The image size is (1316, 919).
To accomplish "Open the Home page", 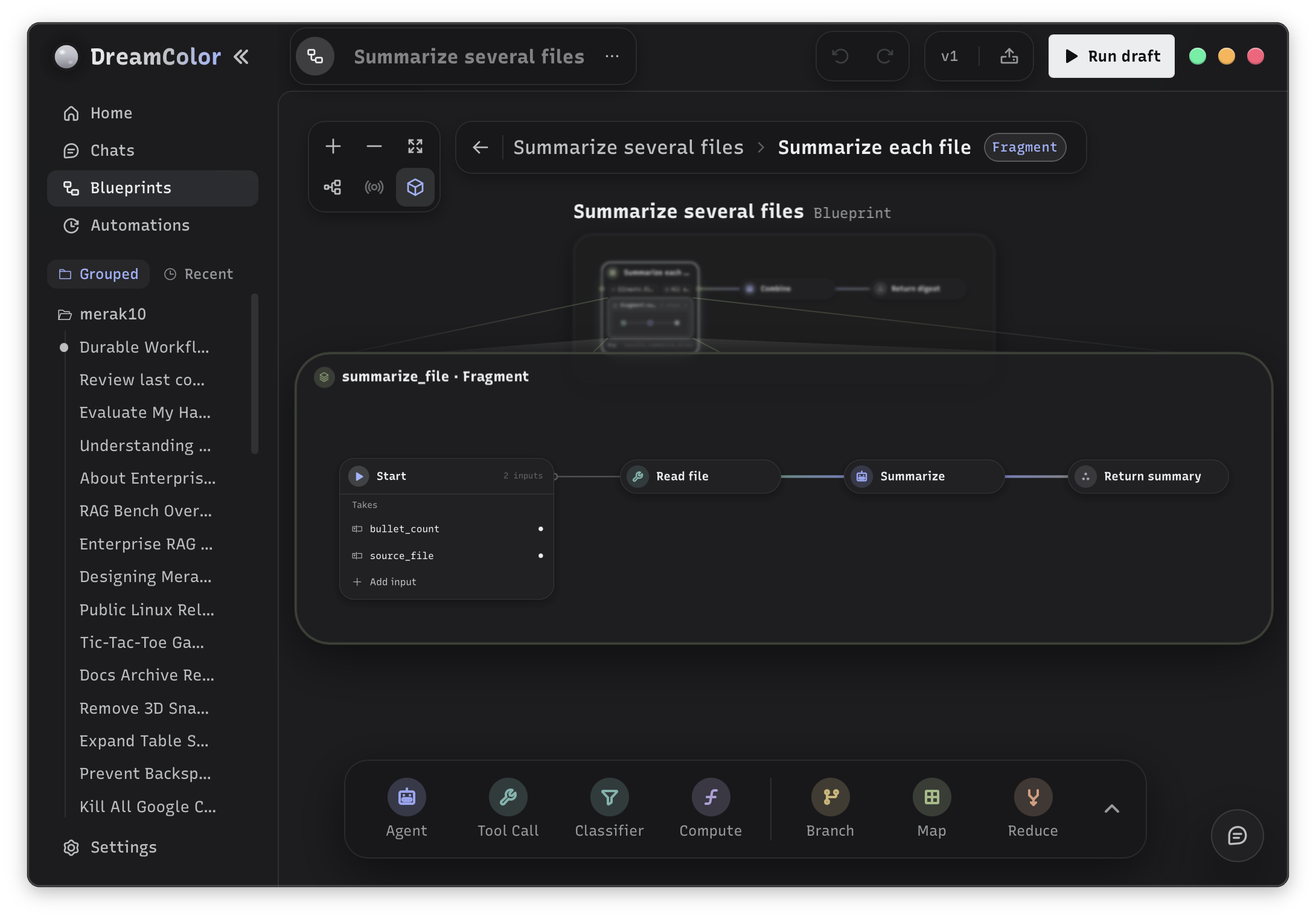I will click(x=153, y=113).
